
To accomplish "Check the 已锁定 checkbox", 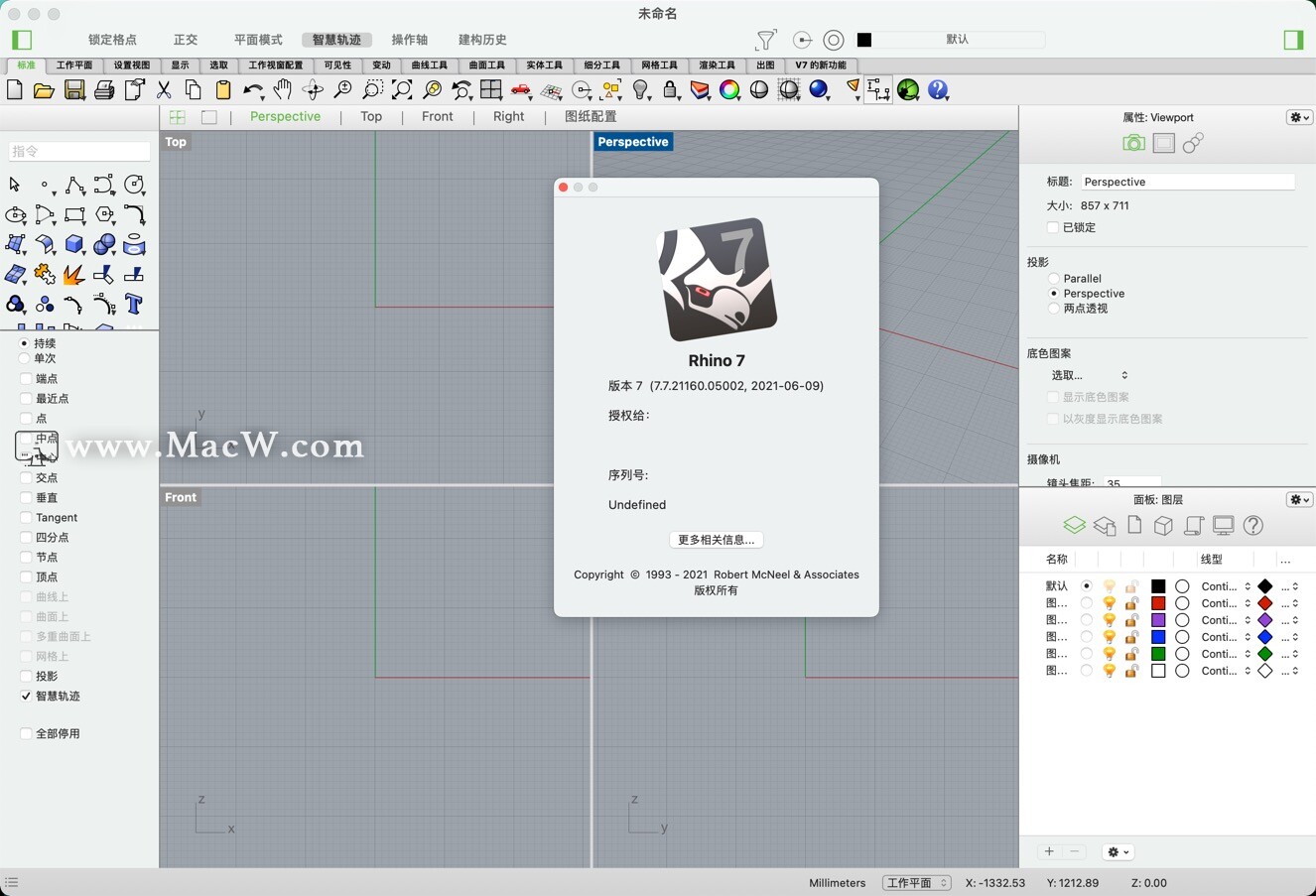I will point(1053,227).
